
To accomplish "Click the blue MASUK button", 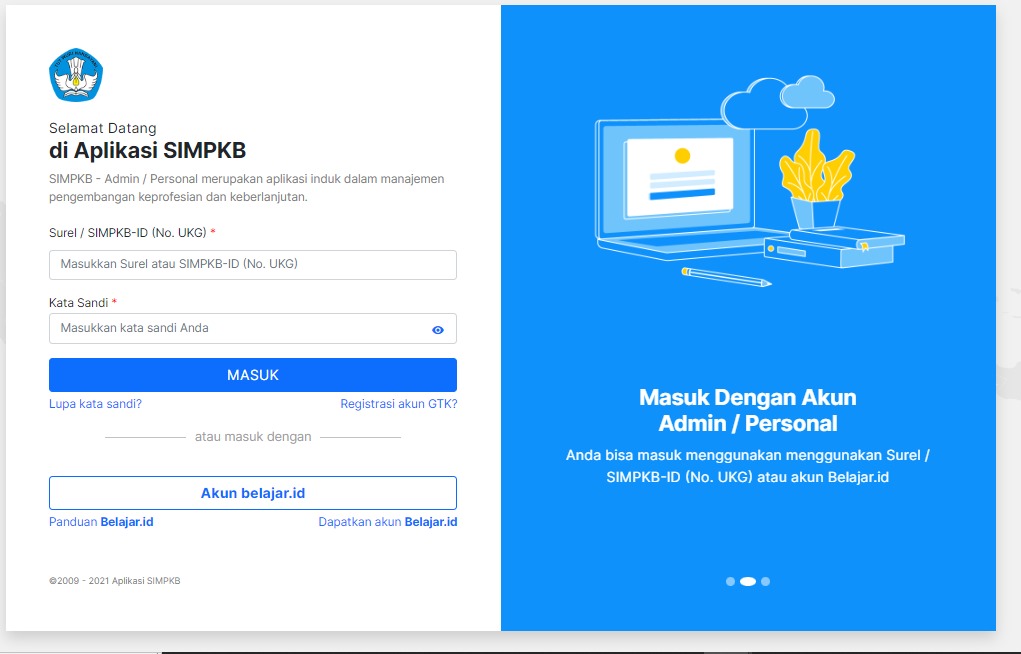I will click(252, 375).
